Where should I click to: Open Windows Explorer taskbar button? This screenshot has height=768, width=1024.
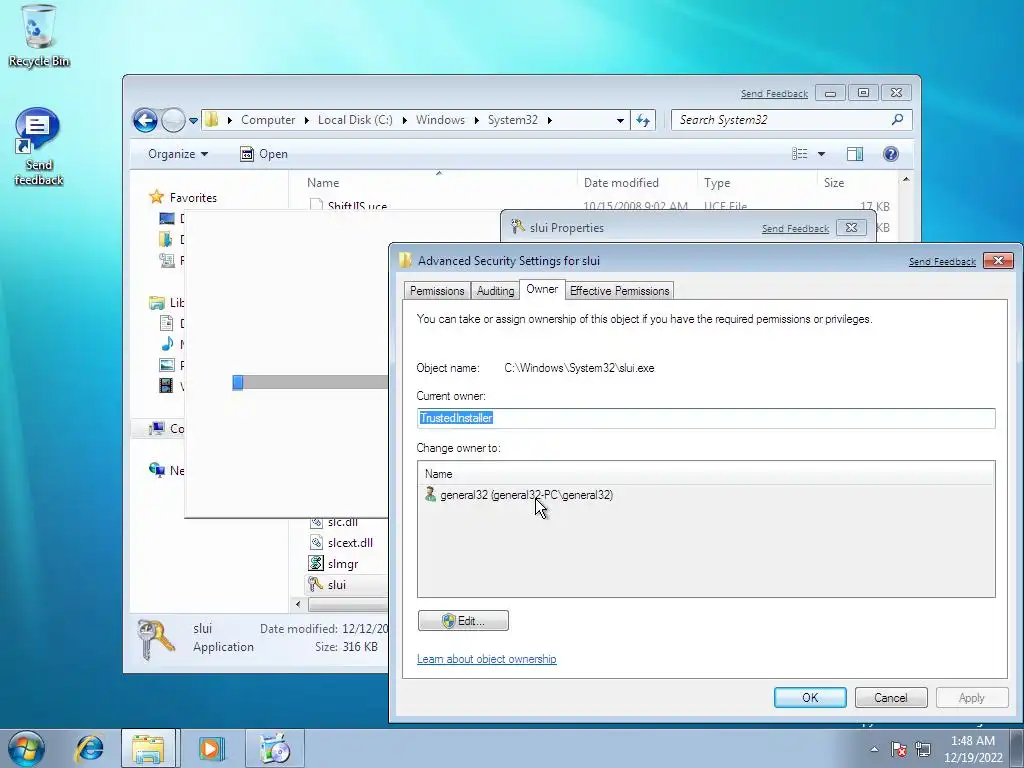pos(148,748)
